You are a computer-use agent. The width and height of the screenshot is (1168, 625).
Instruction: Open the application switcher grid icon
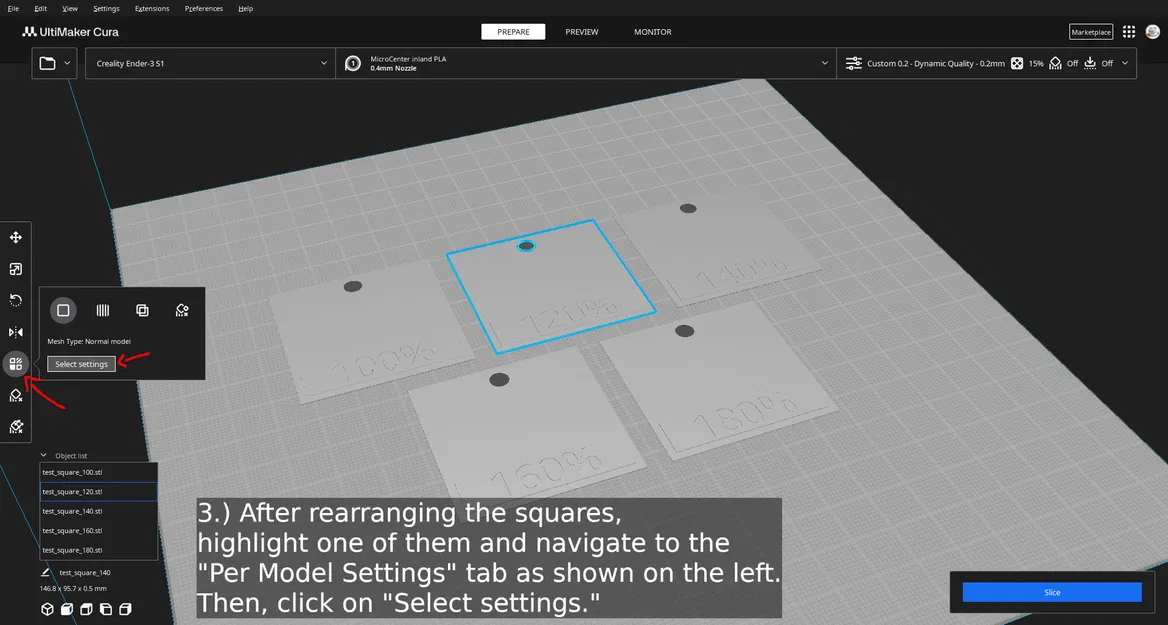[x=1129, y=32]
